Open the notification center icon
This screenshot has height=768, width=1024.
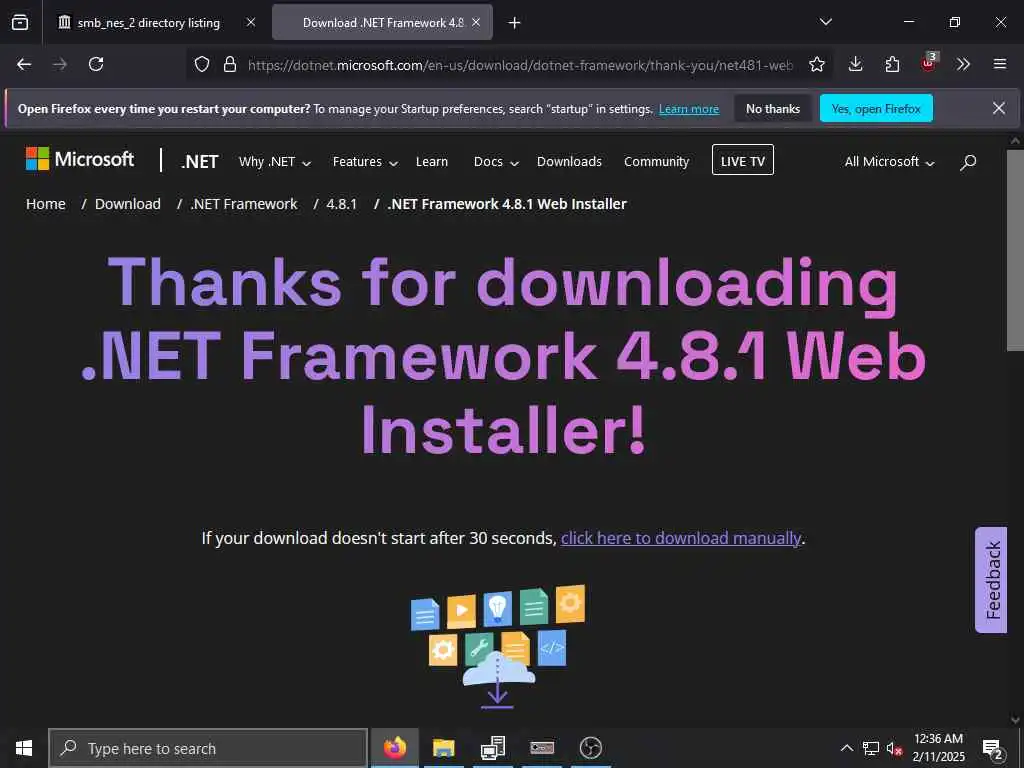[x=993, y=748]
